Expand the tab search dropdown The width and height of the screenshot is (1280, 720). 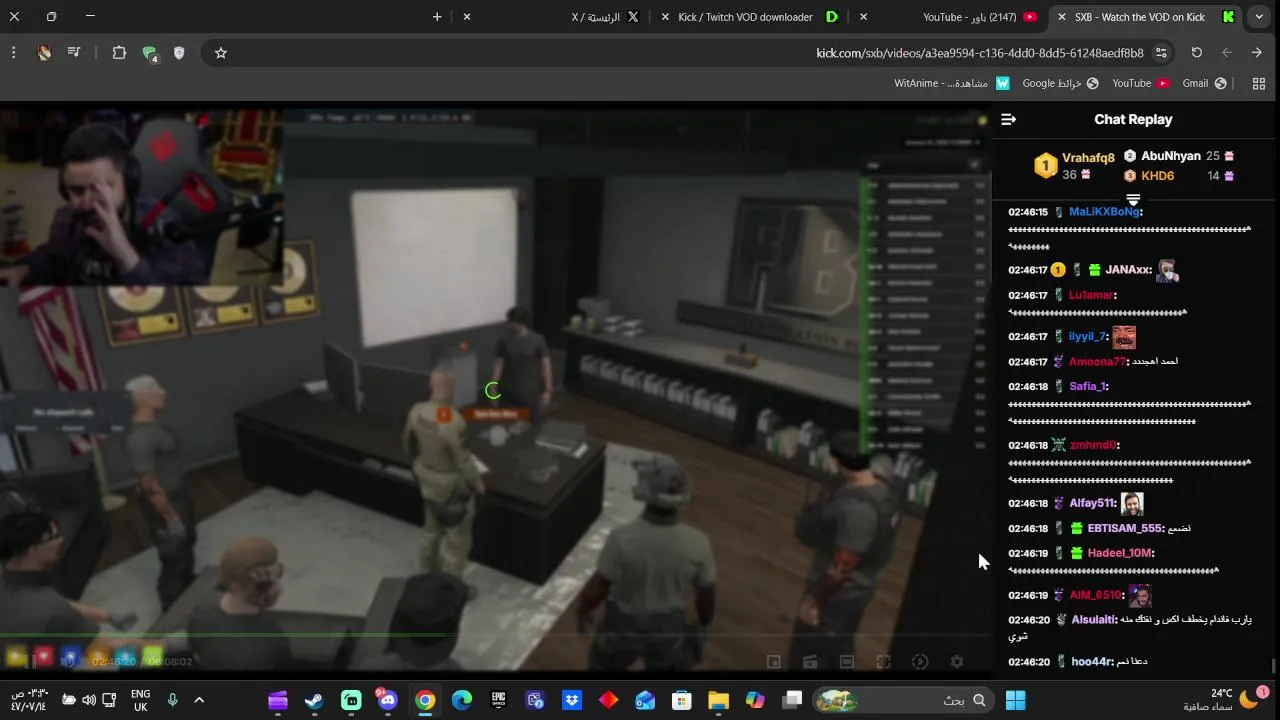tap(1260, 17)
